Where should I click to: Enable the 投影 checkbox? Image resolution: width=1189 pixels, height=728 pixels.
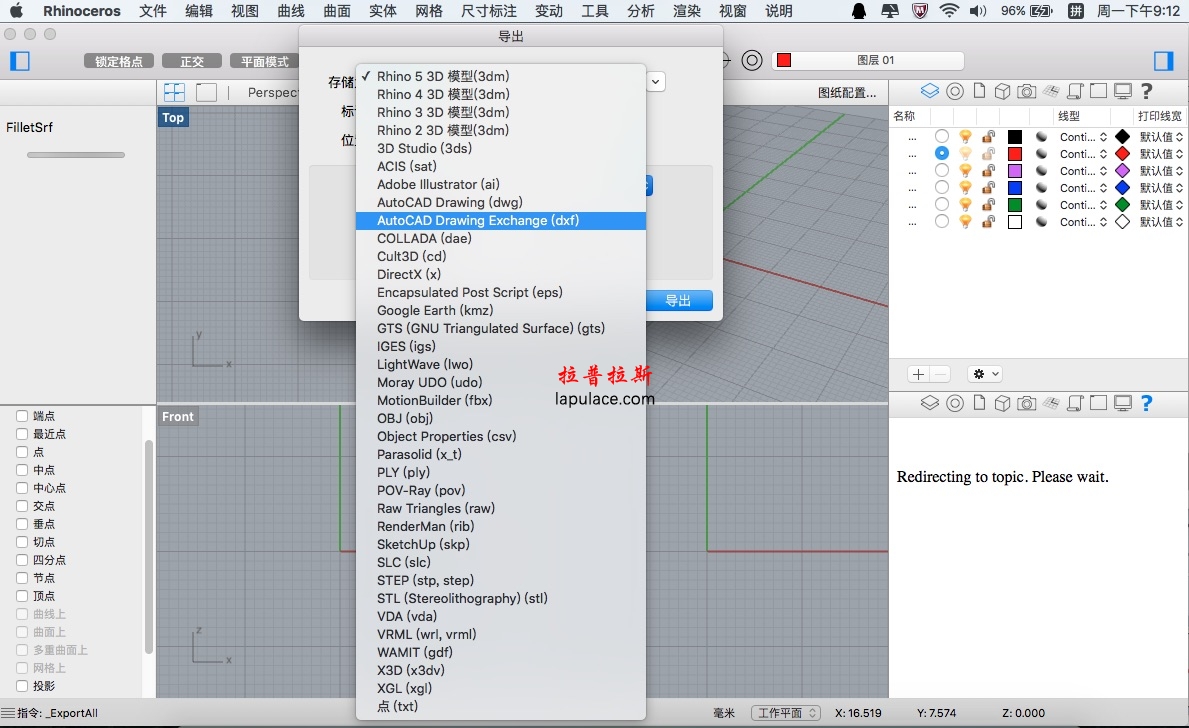pyautogui.click(x=22, y=686)
